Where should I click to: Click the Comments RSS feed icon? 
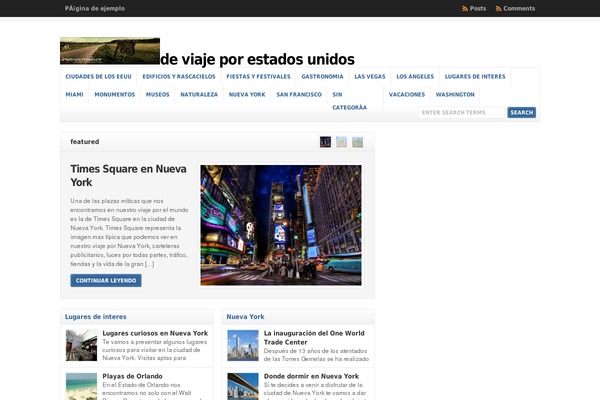[x=499, y=8]
